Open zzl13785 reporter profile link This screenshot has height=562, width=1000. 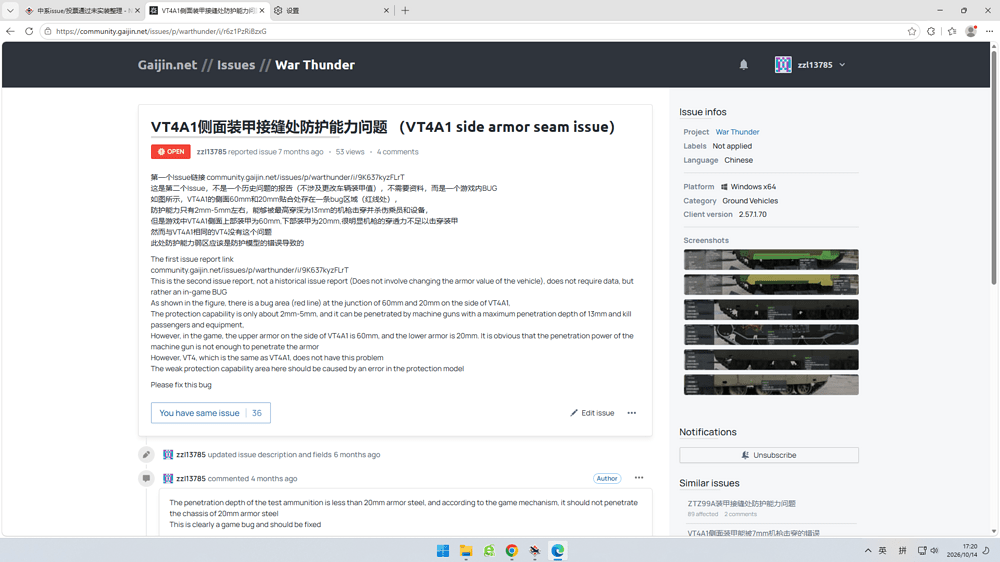click(x=211, y=152)
